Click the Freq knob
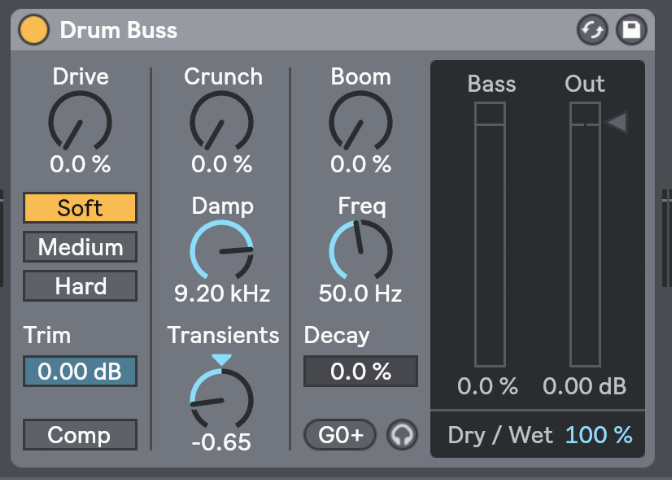The width and height of the screenshot is (672, 480). point(360,250)
